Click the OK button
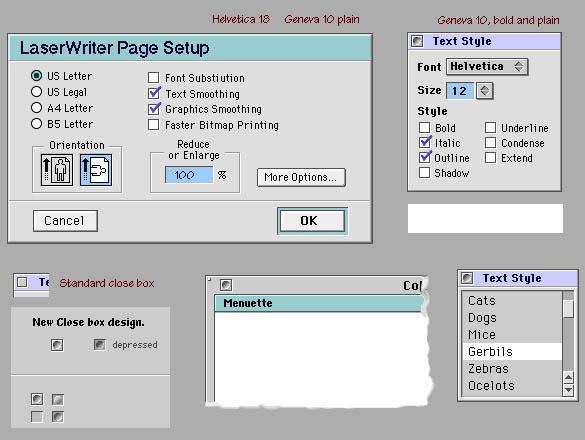Image resolution: width=585 pixels, height=440 pixels. (312, 221)
